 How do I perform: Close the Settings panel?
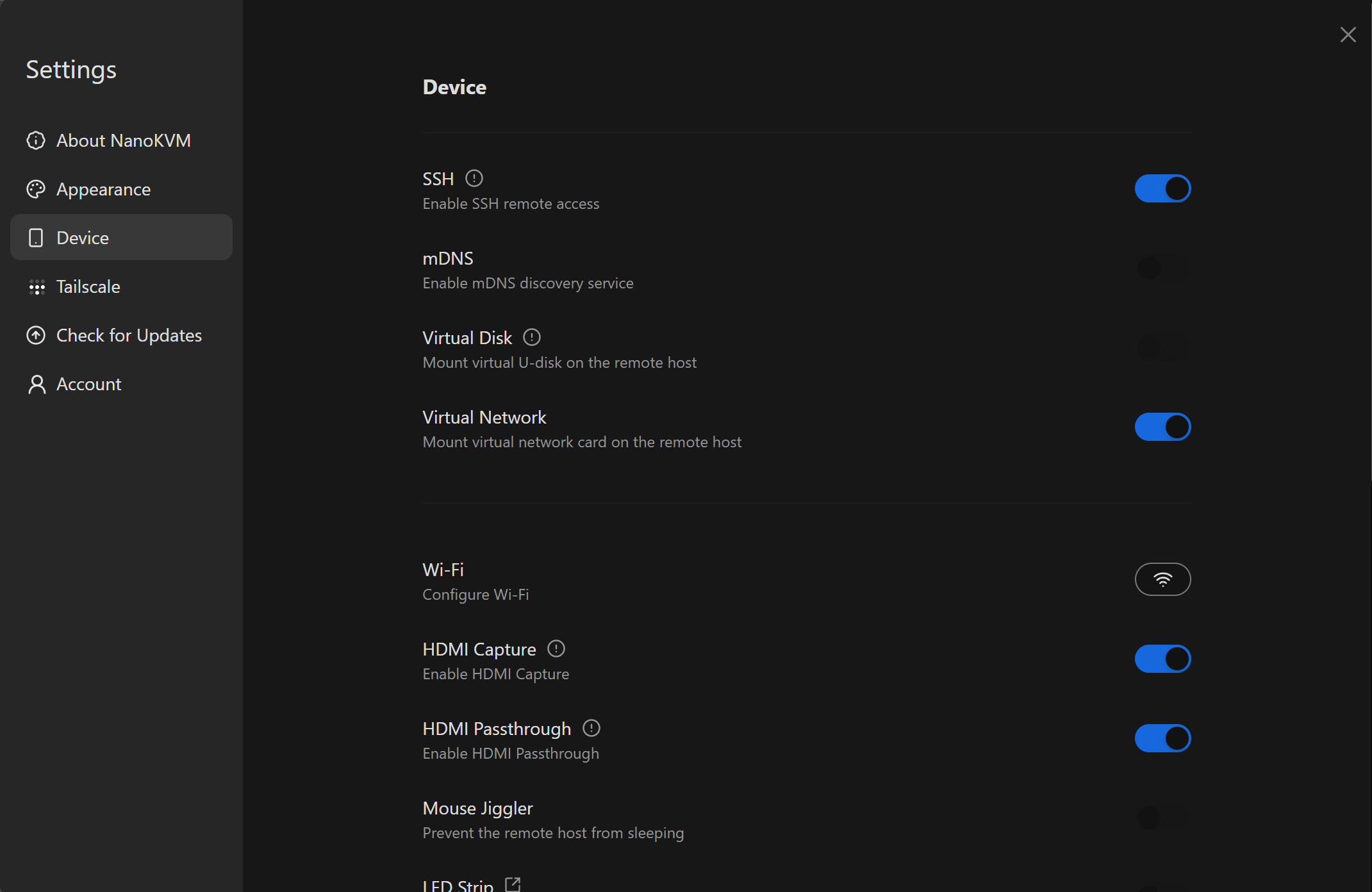point(1348,35)
